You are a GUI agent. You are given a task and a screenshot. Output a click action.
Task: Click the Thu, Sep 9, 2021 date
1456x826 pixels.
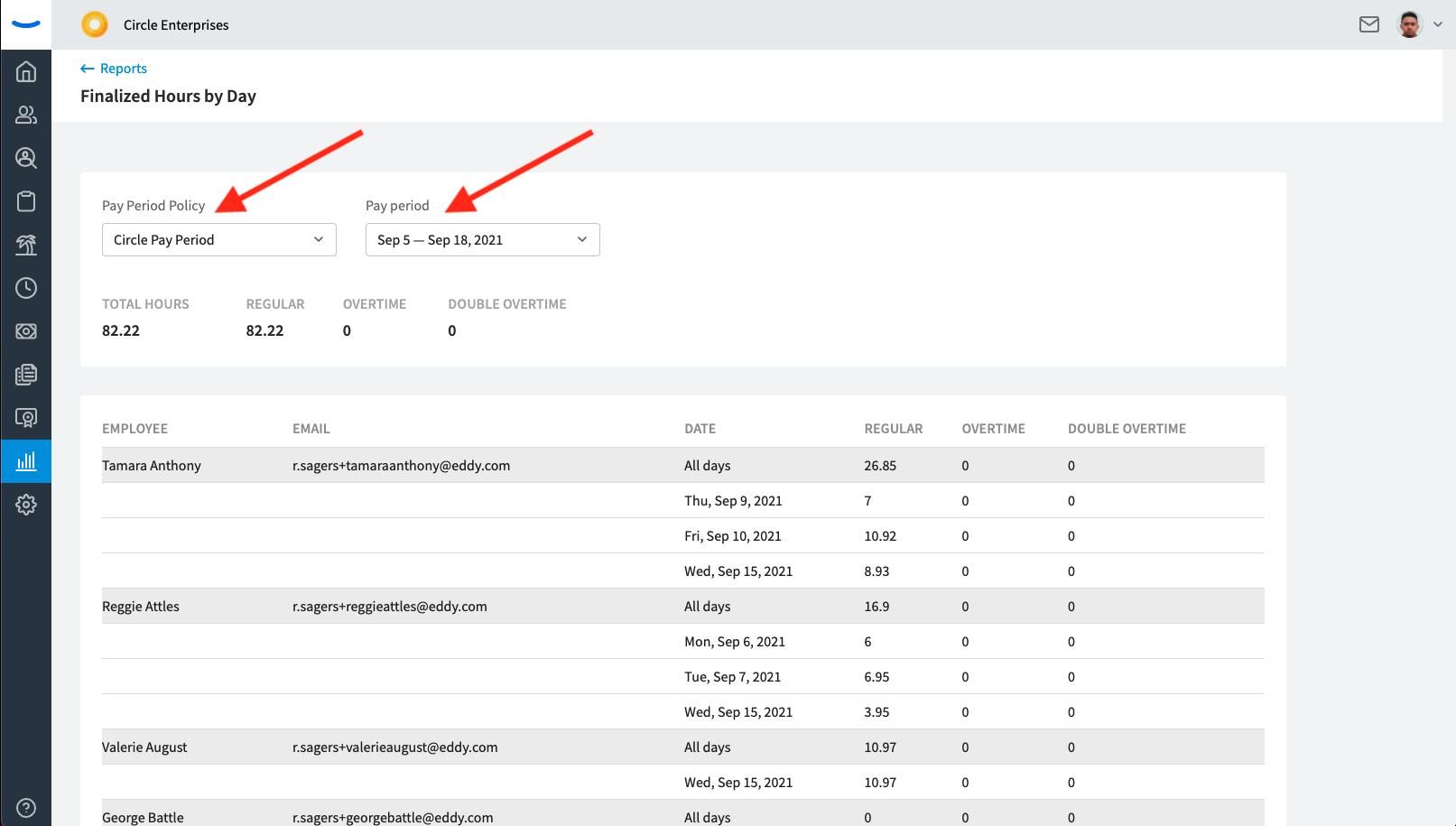point(733,501)
